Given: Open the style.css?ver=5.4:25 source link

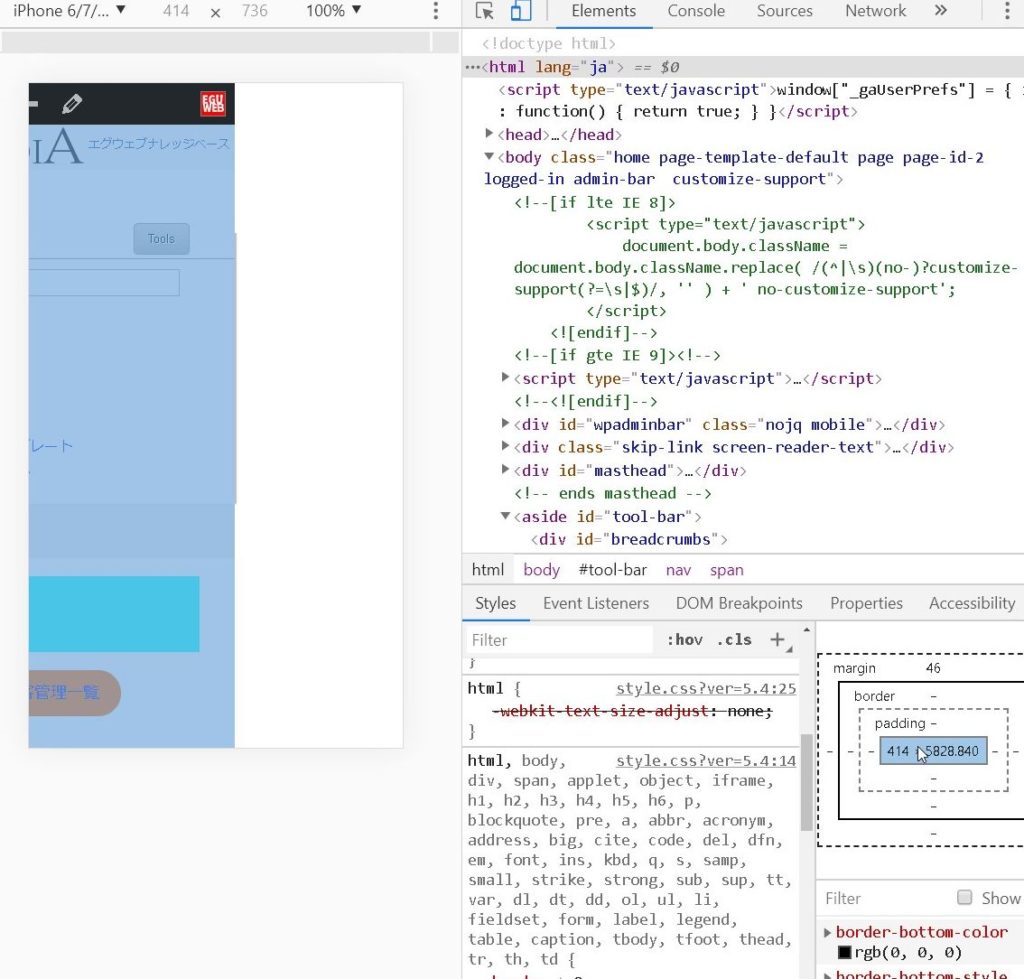Looking at the screenshot, I should pos(706,688).
